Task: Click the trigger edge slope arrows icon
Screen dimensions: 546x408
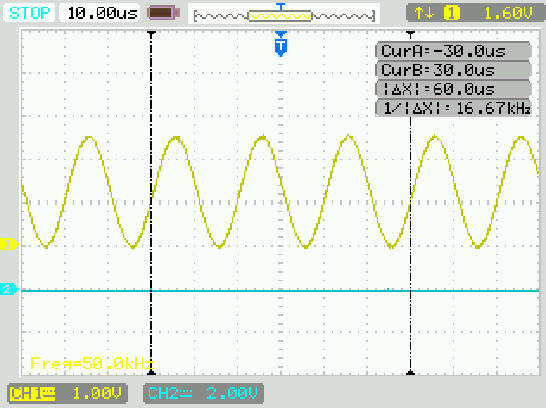Action: [x=424, y=14]
